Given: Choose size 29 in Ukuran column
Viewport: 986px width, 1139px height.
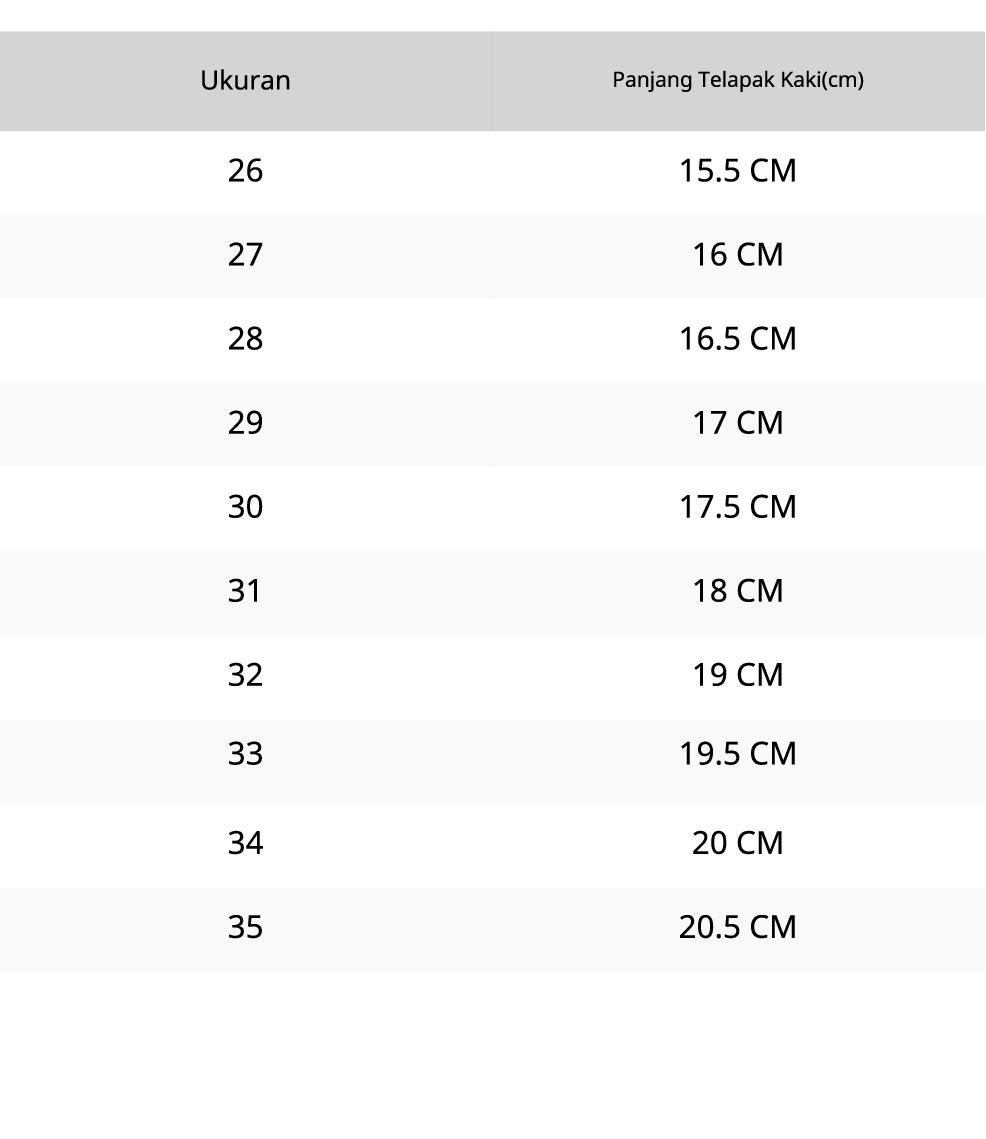Looking at the screenshot, I should pyautogui.click(x=245, y=423).
